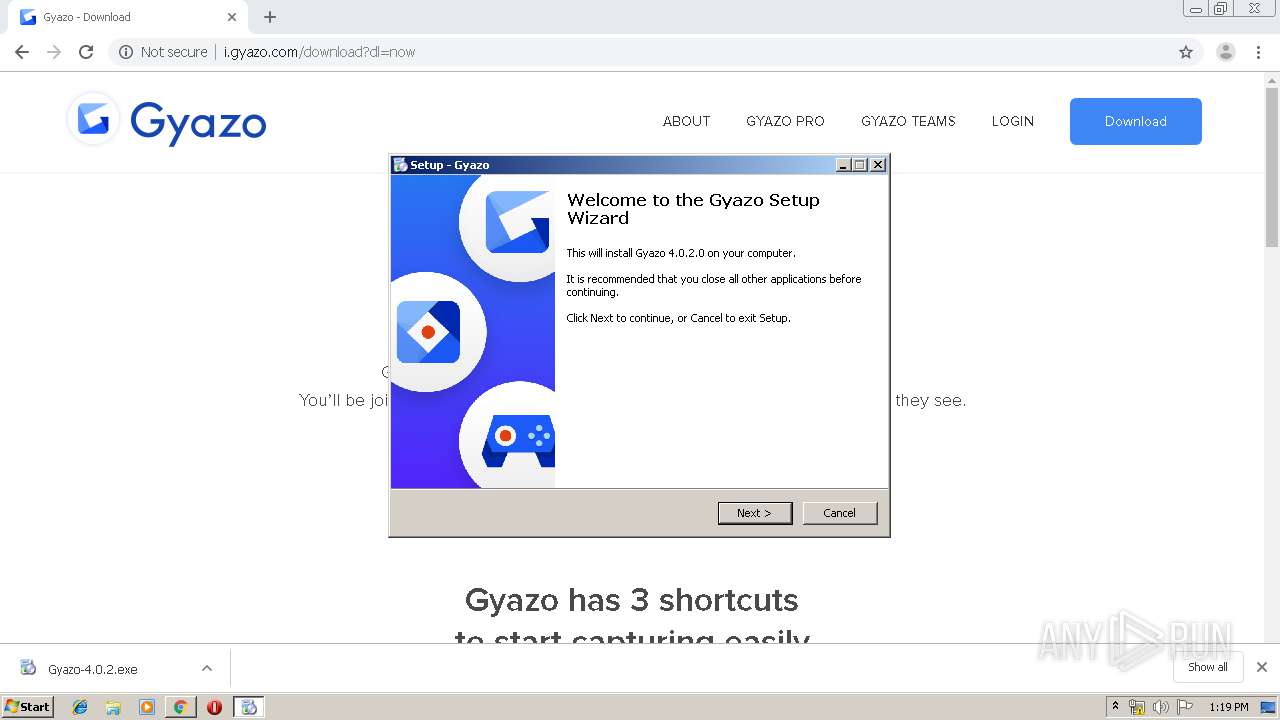Image resolution: width=1280 pixels, height=720 pixels.
Task: Open media player from taskbar
Action: 147,707
